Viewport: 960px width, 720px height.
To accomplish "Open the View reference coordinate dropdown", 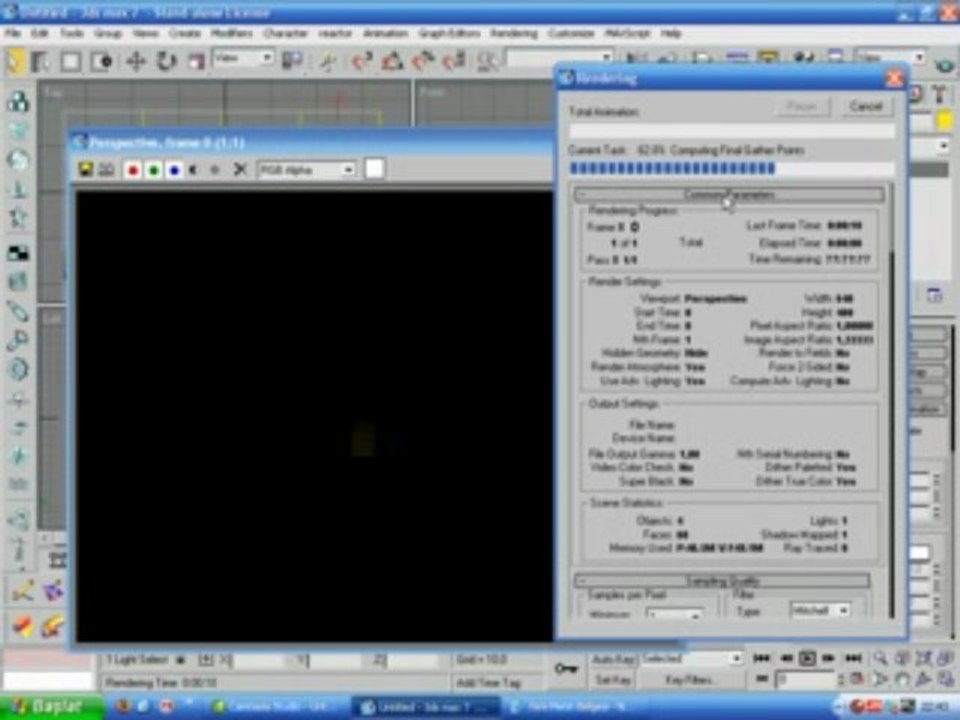I will tap(243, 58).
